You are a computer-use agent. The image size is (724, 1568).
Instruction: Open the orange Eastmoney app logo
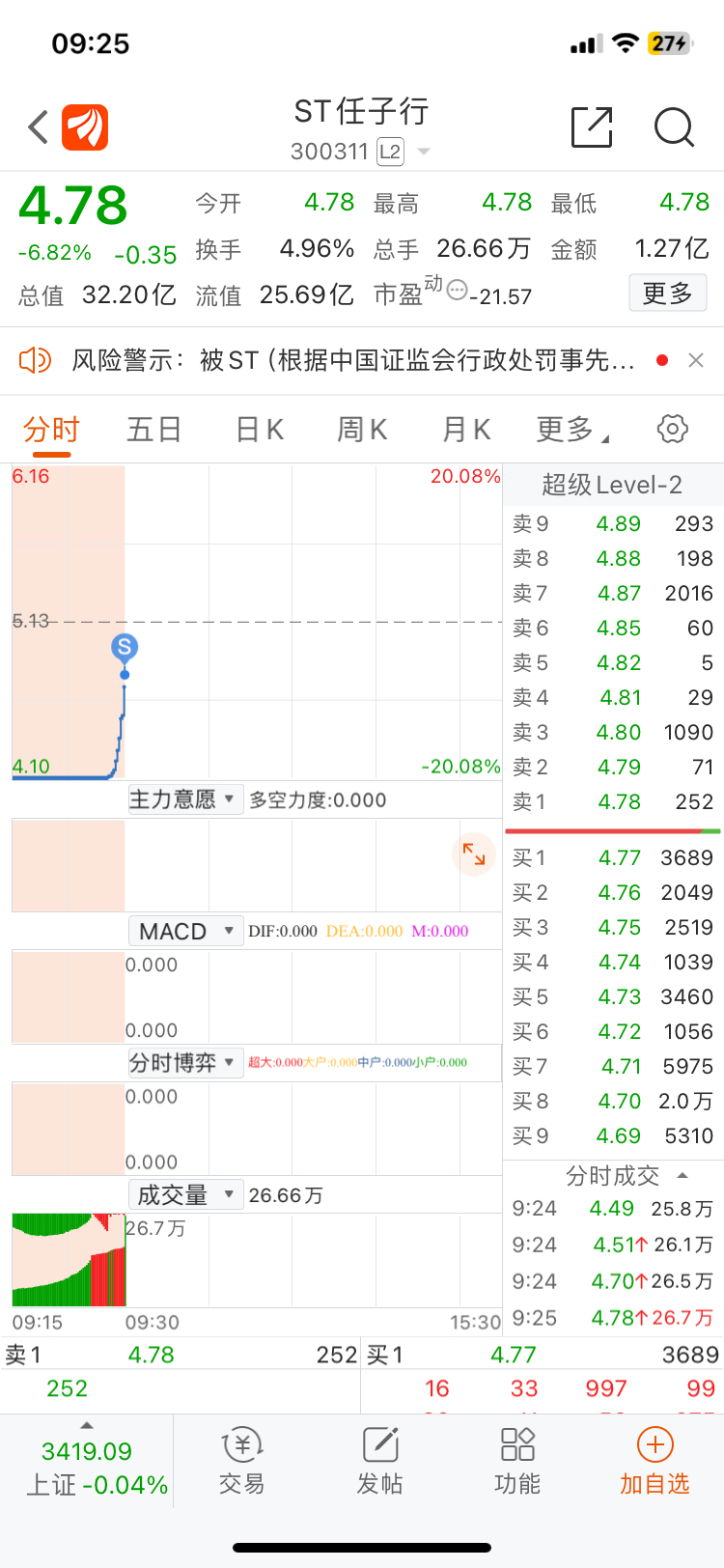pos(85,127)
